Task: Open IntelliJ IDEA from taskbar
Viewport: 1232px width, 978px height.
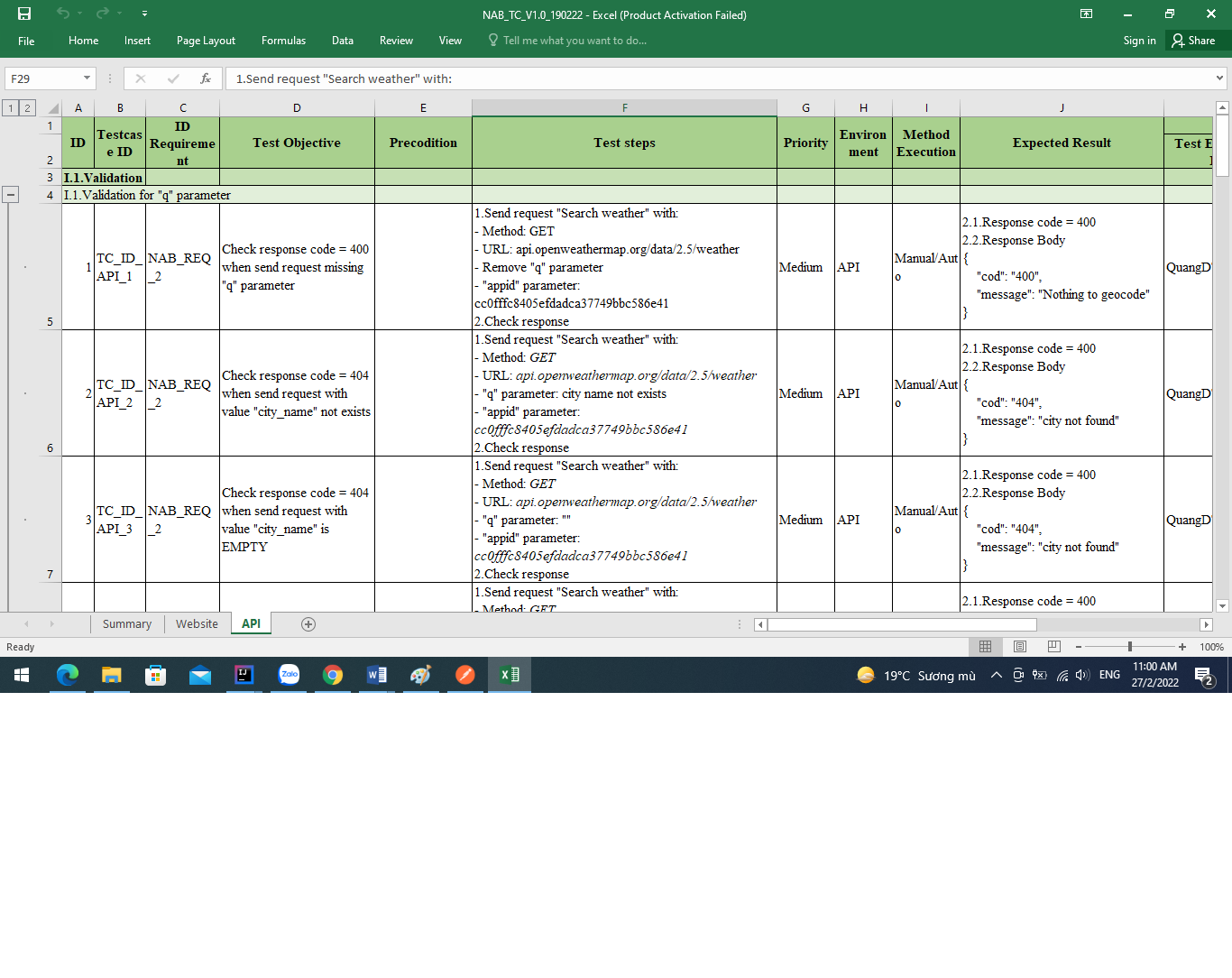Action: [x=244, y=675]
